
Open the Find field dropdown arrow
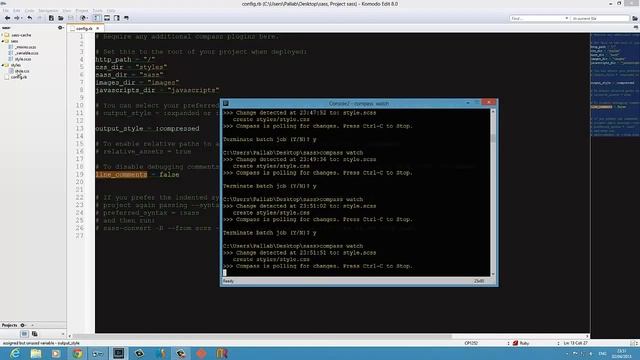567,18
